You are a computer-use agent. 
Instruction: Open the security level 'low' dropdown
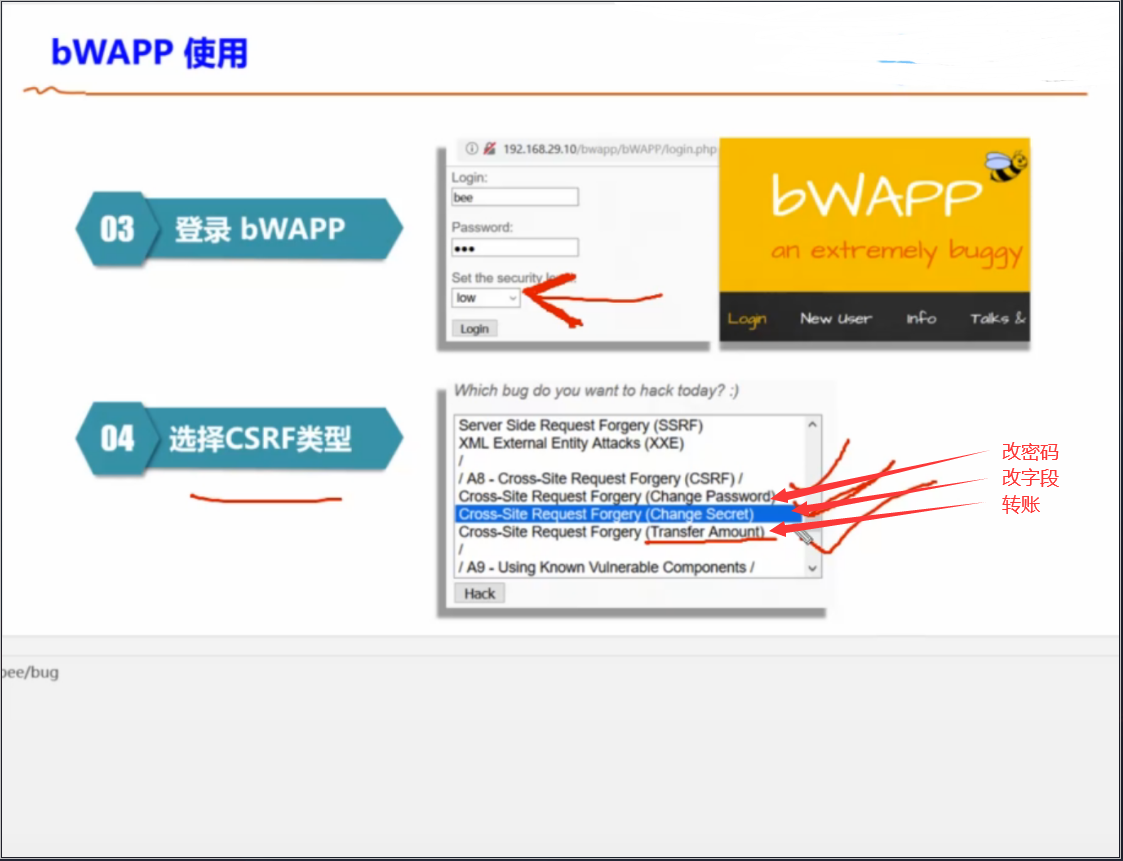click(x=486, y=298)
